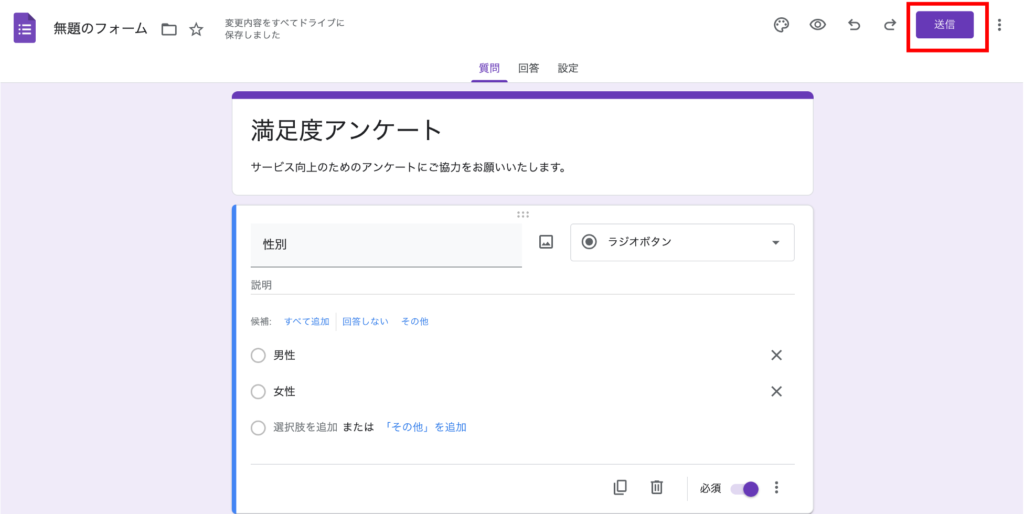Preview the form with eye icon
Screen dimensions: 1024x514
click(x=818, y=25)
